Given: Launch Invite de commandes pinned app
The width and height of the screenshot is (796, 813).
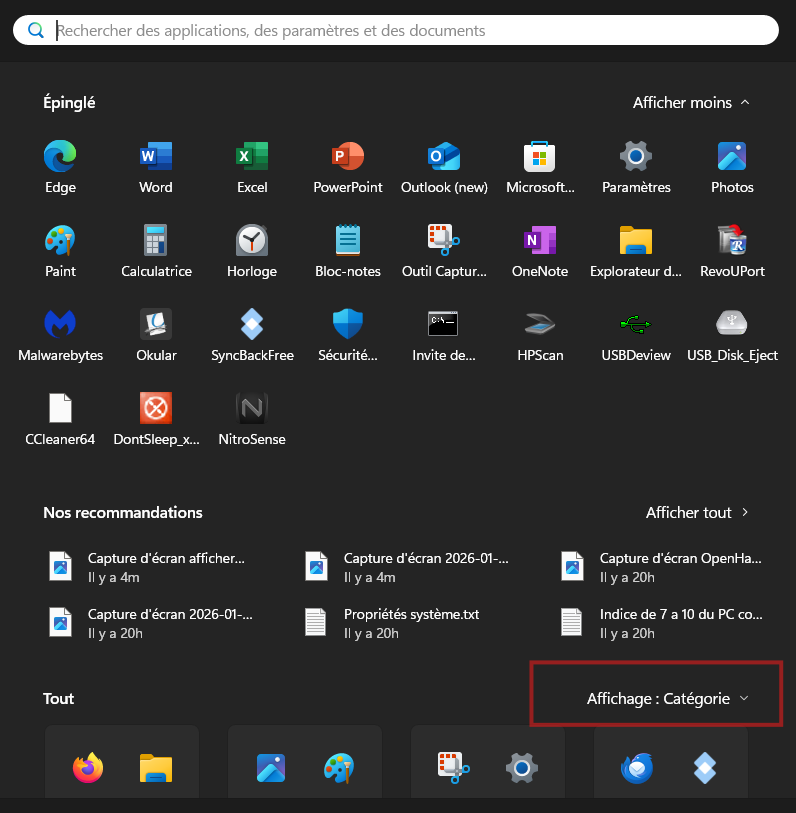Looking at the screenshot, I should coord(444,335).
